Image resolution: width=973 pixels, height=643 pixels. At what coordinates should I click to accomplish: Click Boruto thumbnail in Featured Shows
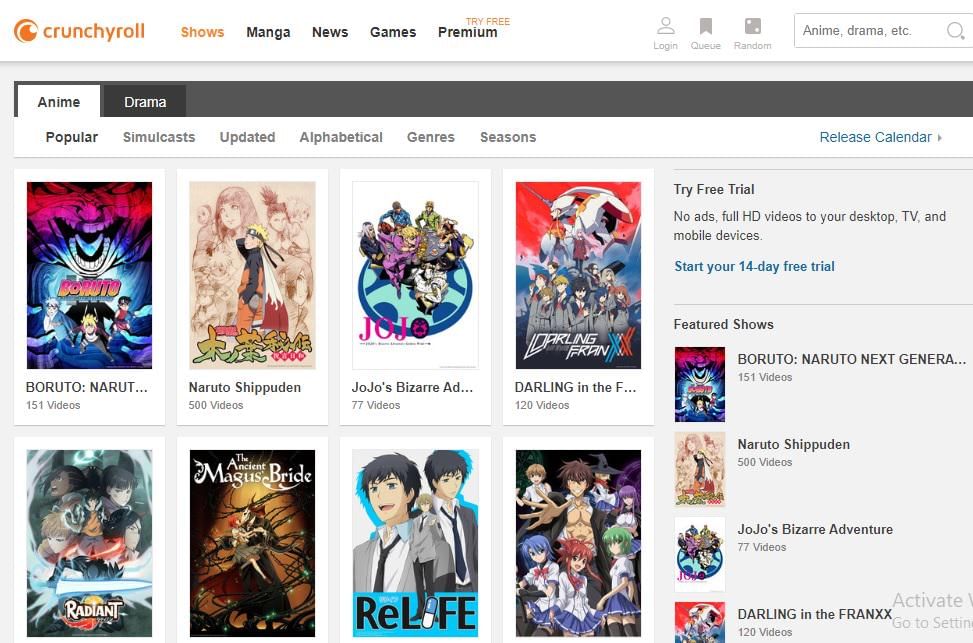coord(699,384)
